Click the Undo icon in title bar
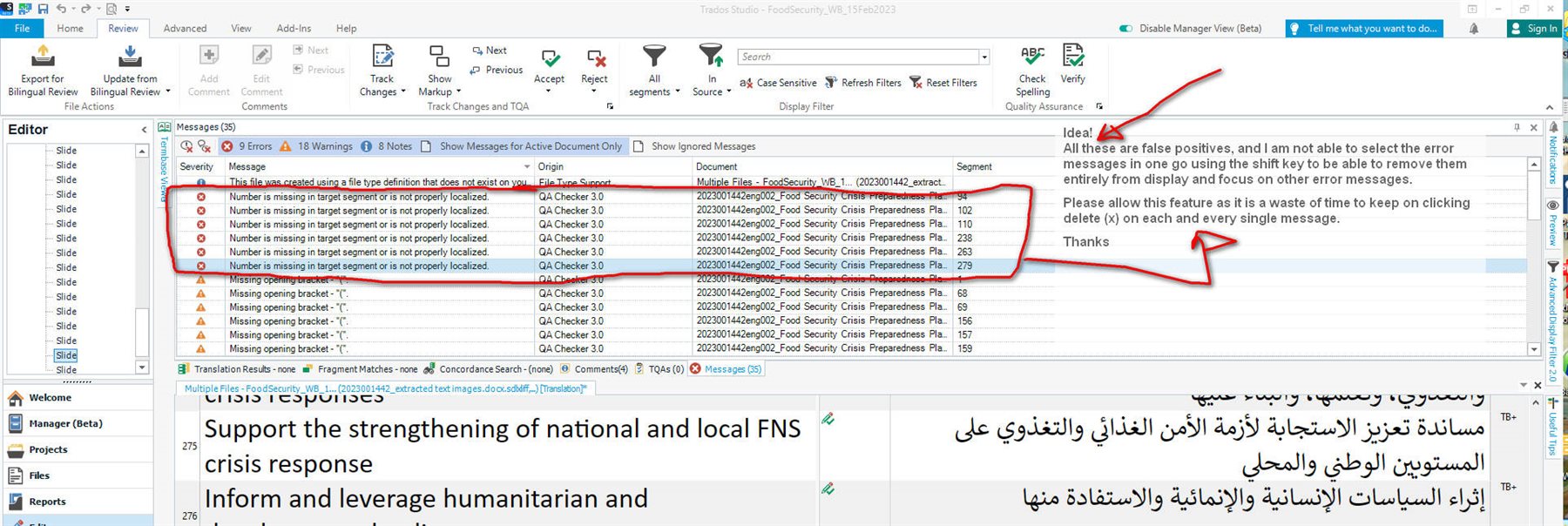1568x526 pixels. pyautogui.click(x=62, y=9)
